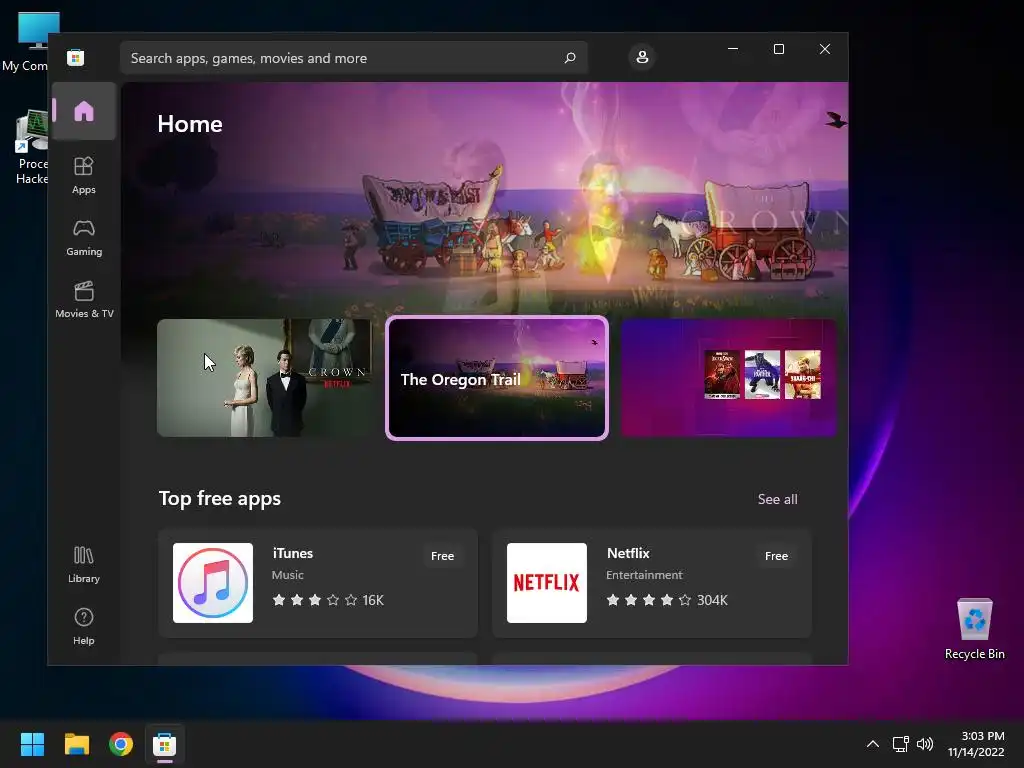The width and height of the screenshot is (1024, 768).
Task: Open the iTunes app title
Action: [x=293, y=553]
